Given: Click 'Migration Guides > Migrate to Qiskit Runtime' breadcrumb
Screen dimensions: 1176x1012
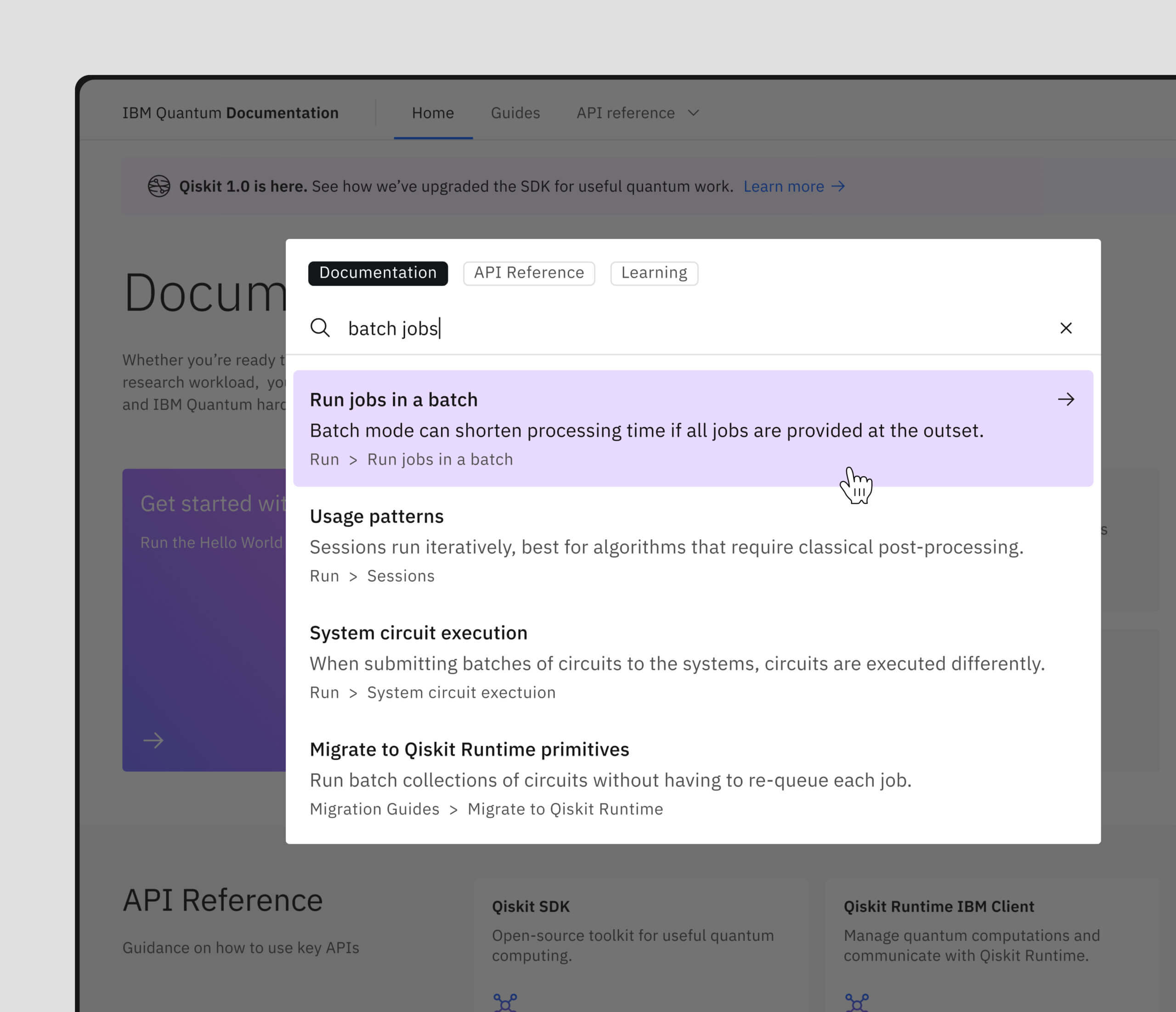Looking at the screenshot, I should pos(486,809).
